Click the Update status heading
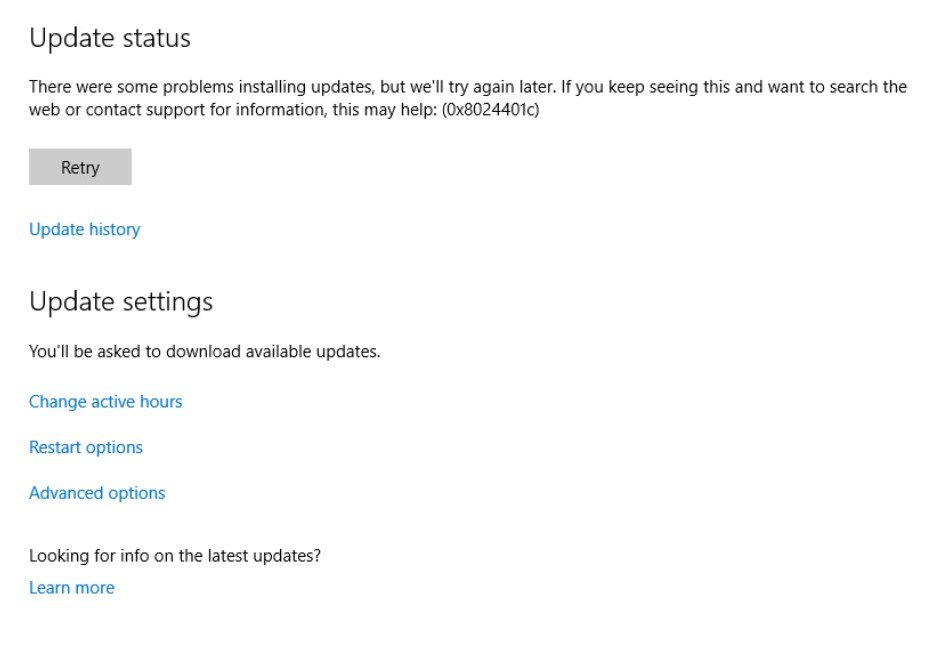This screenshot has height=667, width=942. coord(110,38)
